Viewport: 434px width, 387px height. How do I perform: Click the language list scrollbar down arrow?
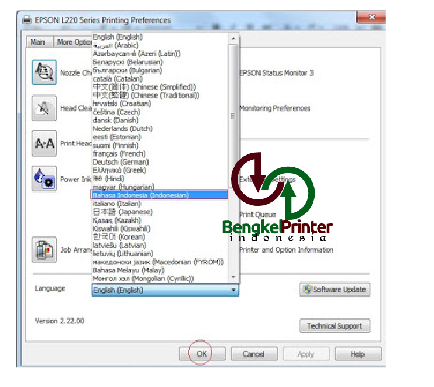click(233, 277)
